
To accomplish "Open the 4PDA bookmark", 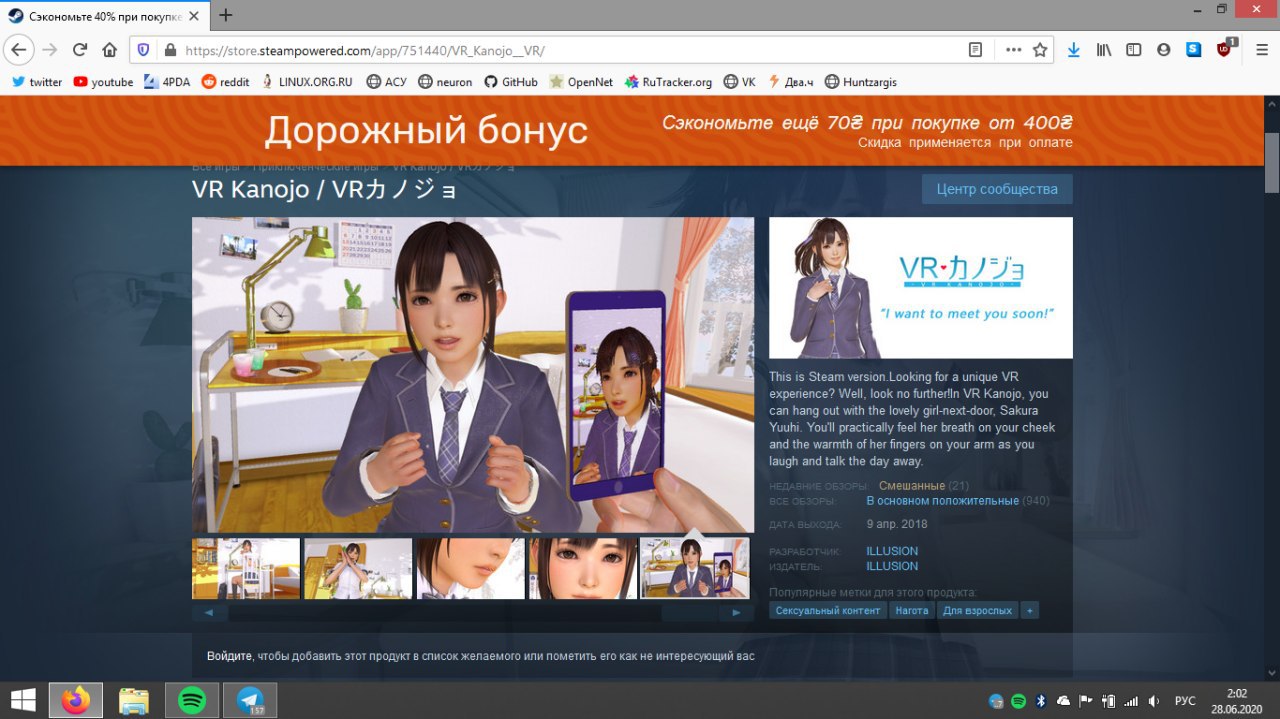I will tap(167, 82).
